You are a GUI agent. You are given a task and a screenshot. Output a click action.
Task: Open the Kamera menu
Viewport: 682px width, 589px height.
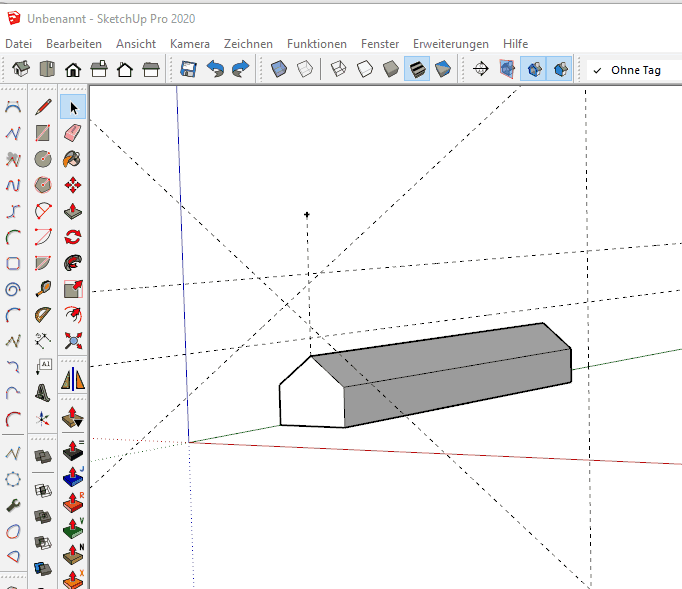(190, 44)
